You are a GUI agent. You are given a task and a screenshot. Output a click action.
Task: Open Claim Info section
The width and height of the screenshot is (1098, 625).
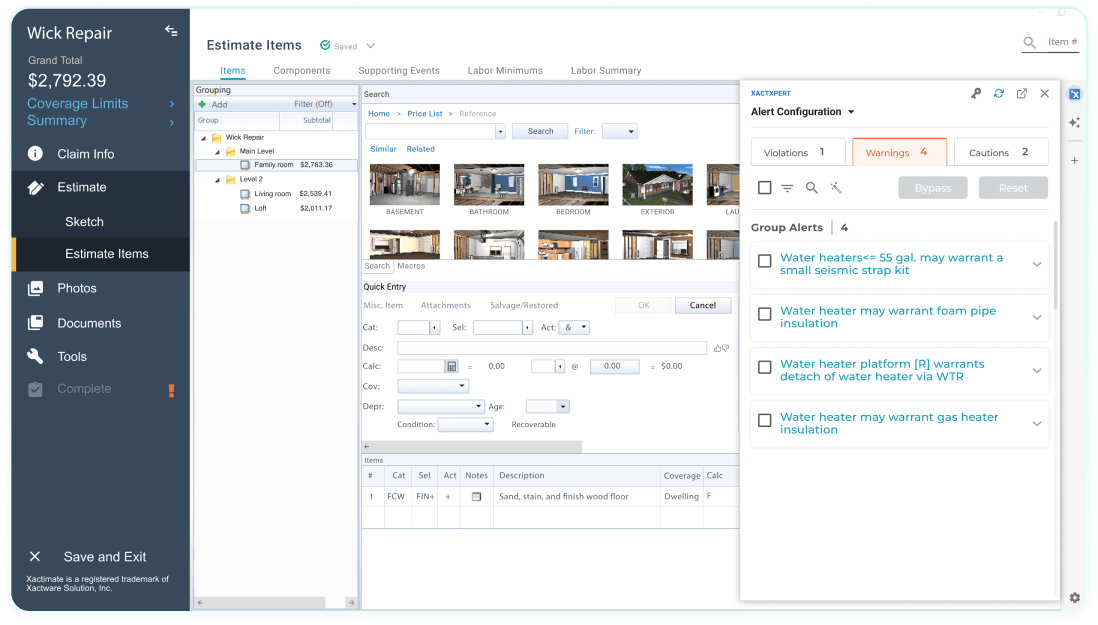(x=85, y=154)
